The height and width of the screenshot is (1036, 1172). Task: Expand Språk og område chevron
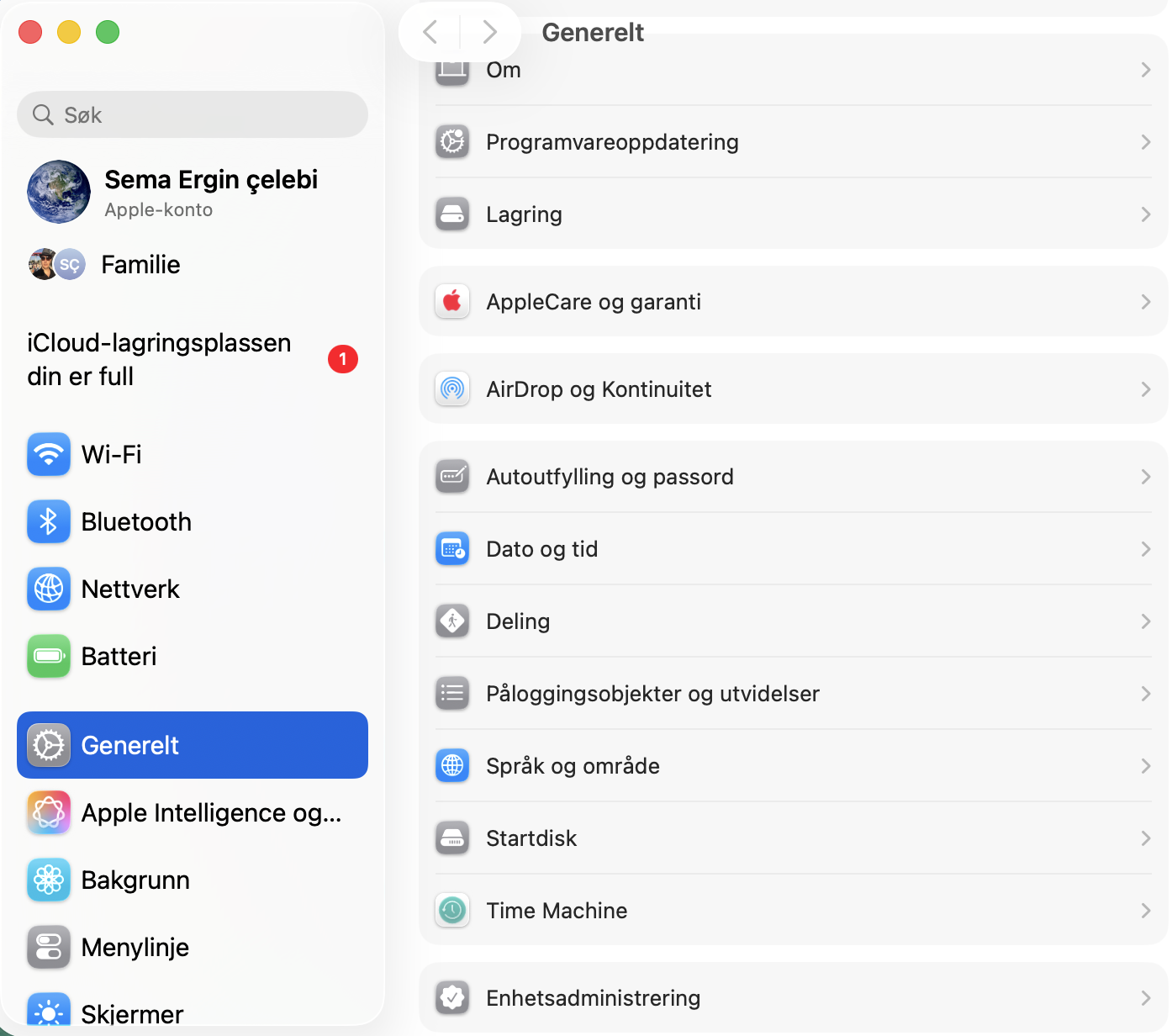pyautogui.click(x=1145, y=766)
